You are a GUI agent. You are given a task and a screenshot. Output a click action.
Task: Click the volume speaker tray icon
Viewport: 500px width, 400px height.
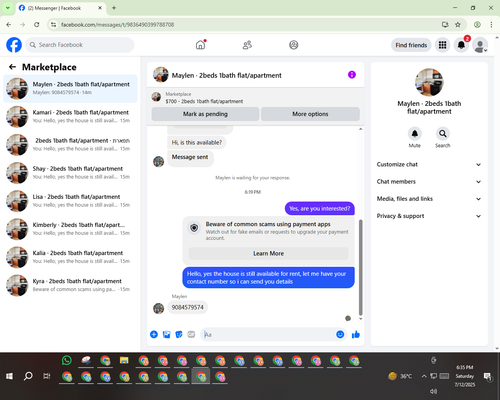(433, 391)
